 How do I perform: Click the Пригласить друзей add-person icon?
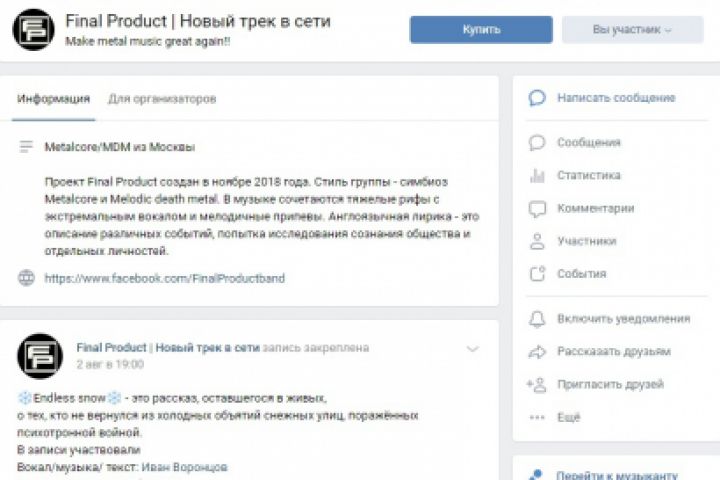pos(537,384)
